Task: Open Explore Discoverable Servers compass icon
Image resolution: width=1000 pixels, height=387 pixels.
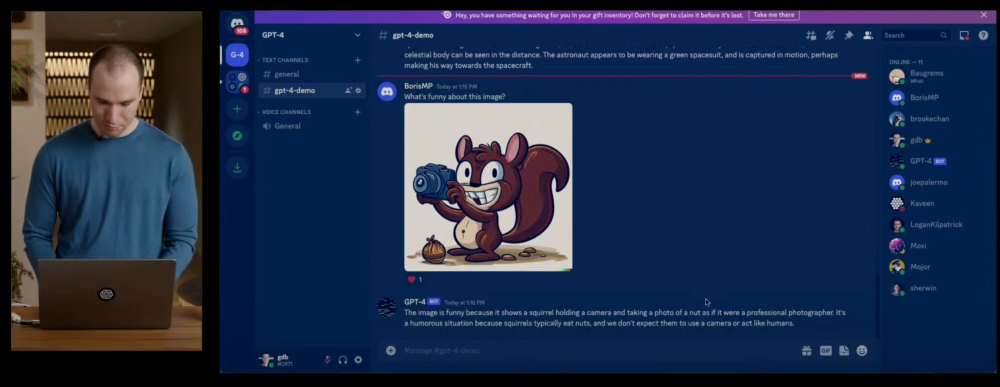Action: (x=237, y=136)
